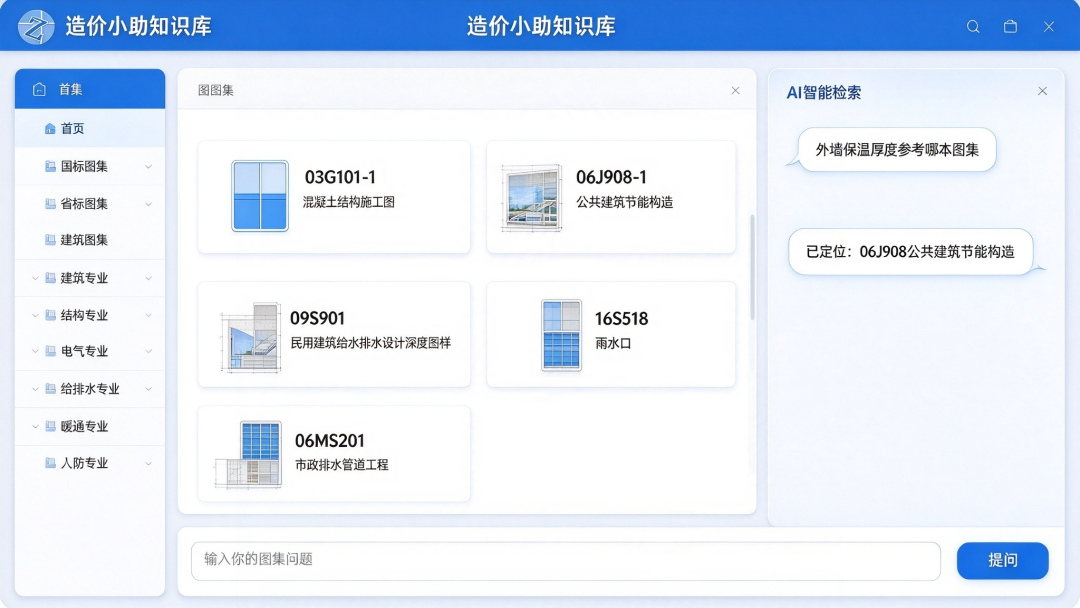Expand the 省标图集 dropdown arrow
Viewport: 1080px width, 608px height.
(x=148, y=204)
